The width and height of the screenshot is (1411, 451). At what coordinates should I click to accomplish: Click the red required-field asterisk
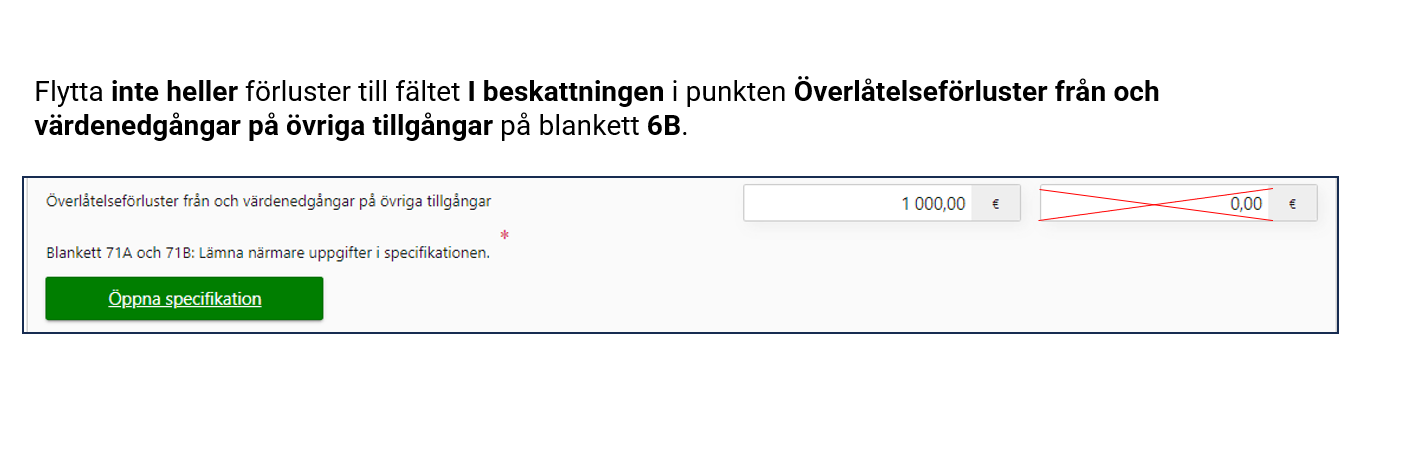505,236
